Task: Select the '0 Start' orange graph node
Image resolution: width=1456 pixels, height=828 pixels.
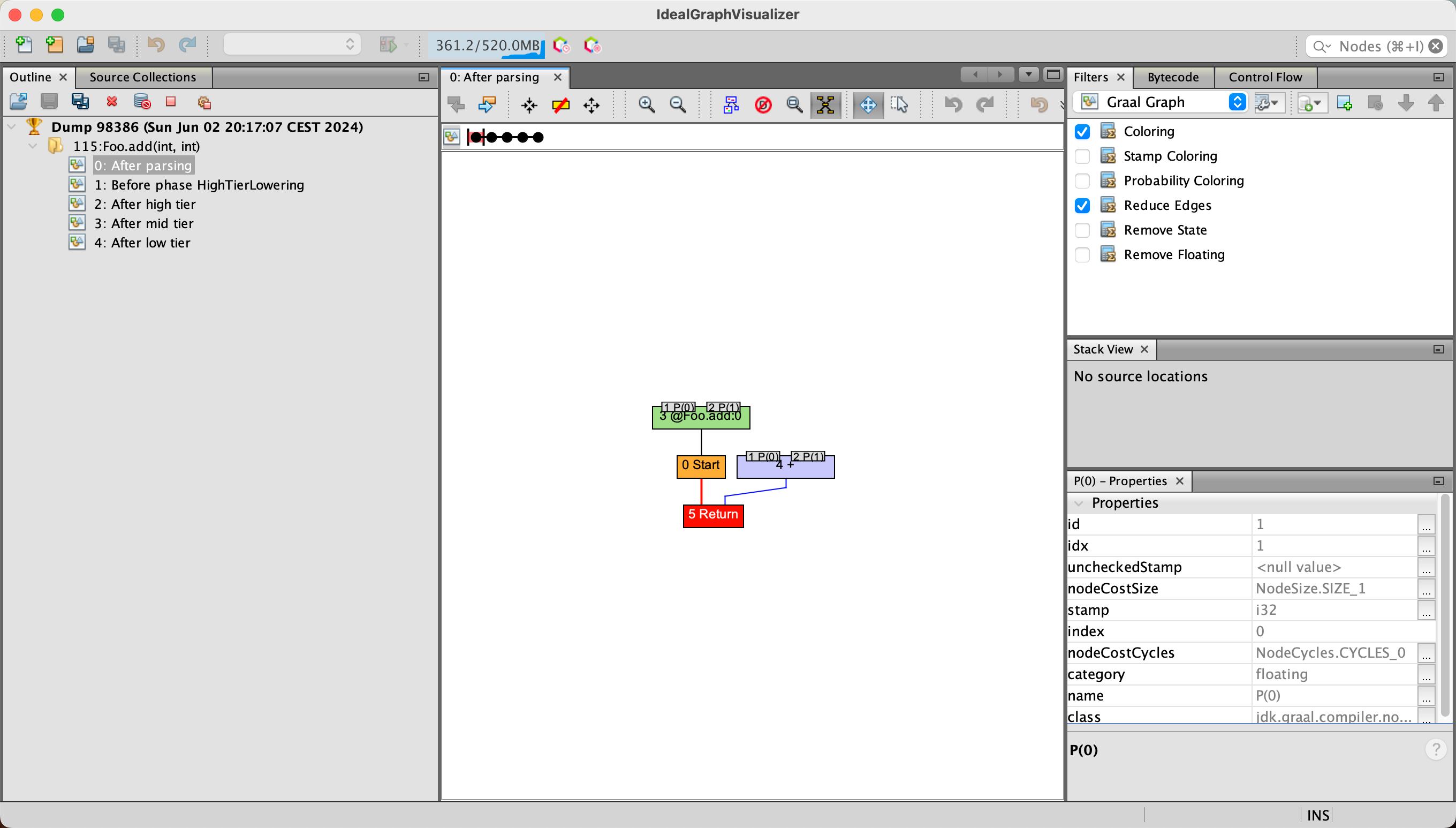Action: [701, 466]
